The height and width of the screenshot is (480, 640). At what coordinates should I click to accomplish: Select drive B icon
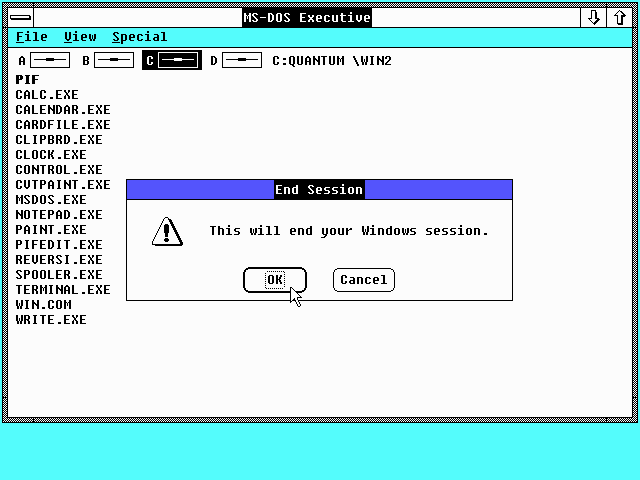[x=114, y=61]
